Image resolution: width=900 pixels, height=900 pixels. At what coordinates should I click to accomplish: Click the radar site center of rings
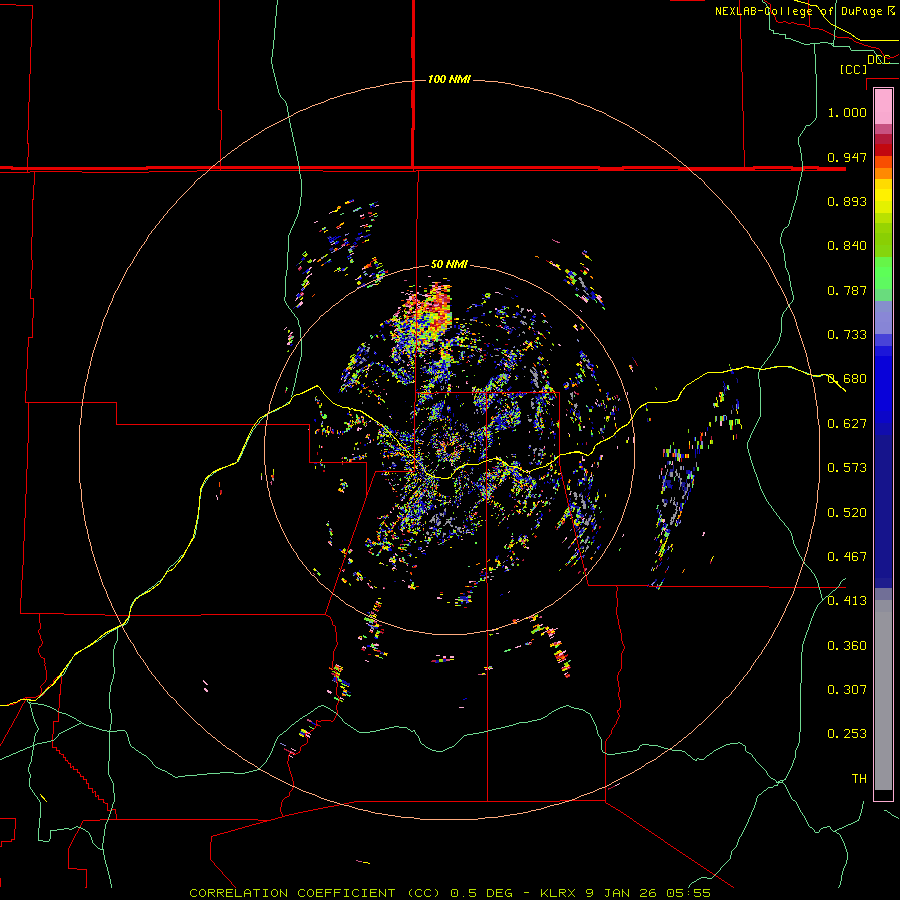[449, 449]
